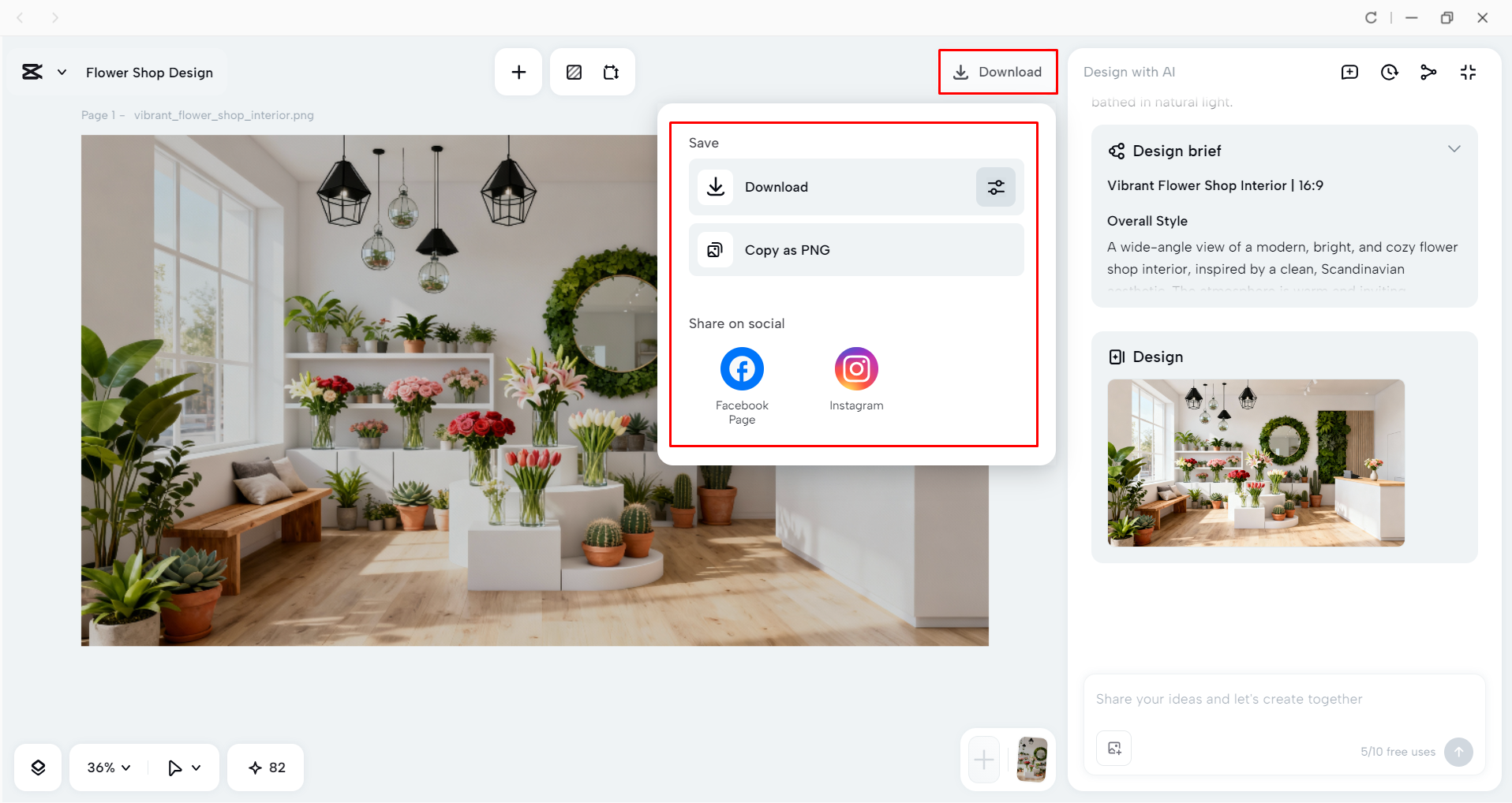Focus the Share your ideas text field
The width and height of the screenshot is (1512, 803).
click(1284, 700)
